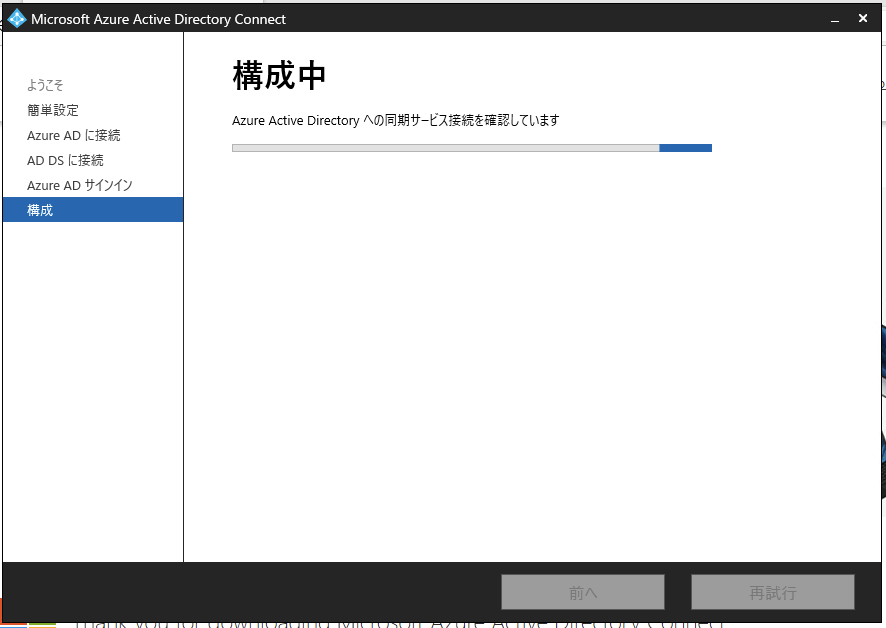
Task: Minimize the Azure AD Connect window
Action: [835, 19]
